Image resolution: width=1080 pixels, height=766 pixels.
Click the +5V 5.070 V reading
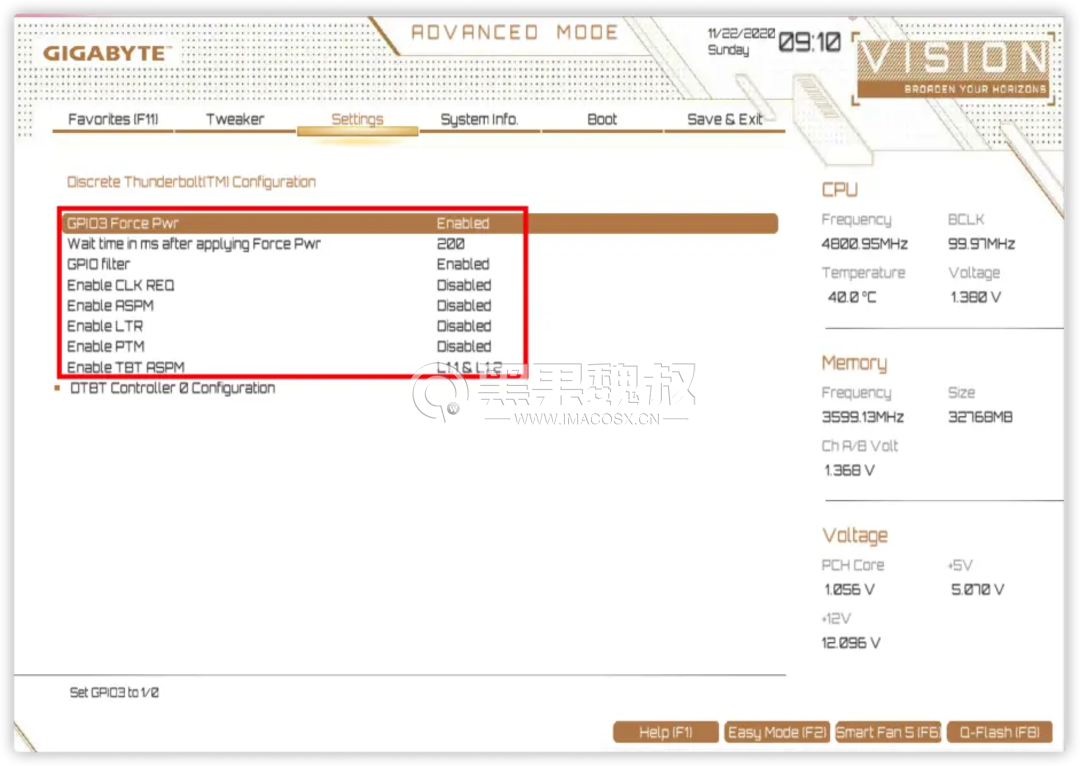(977, 590)
